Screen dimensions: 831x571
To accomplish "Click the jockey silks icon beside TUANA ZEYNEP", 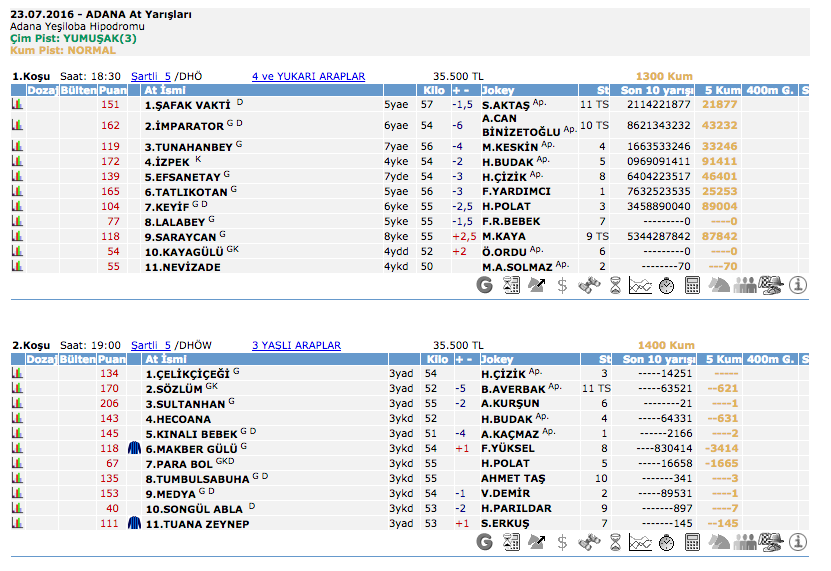I will (x=135, y=524).
